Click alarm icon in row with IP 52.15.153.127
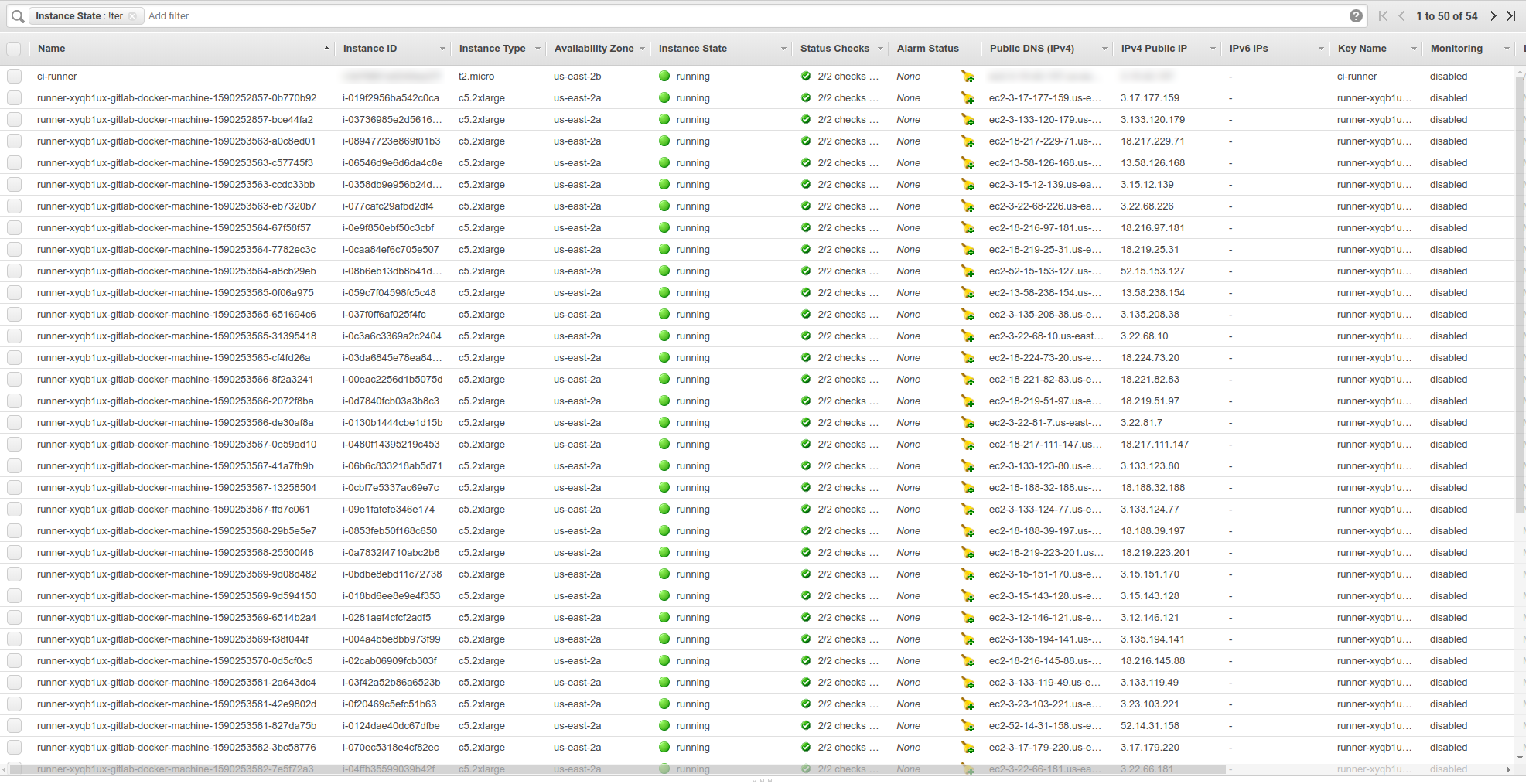1529x784 pixels. 968,271
